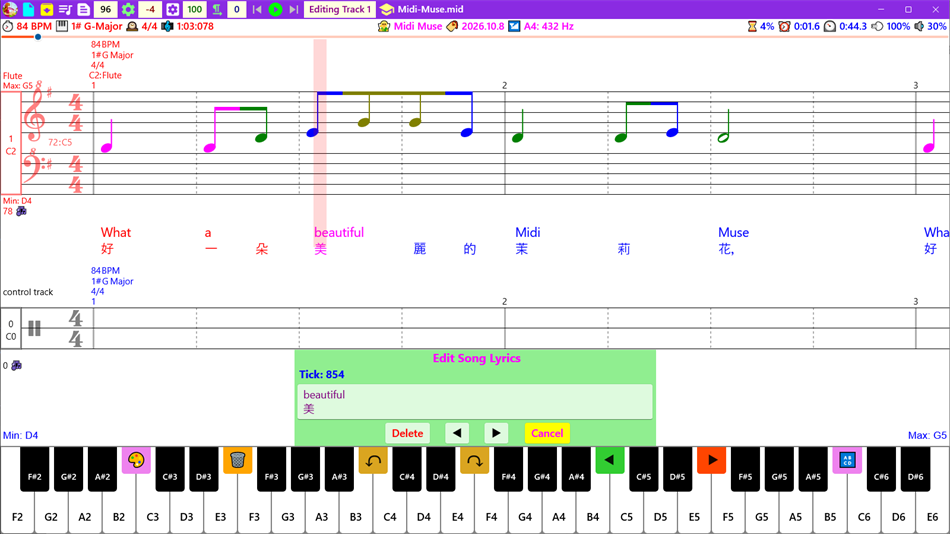Image resolution: width=950 pixels, height=534 pixels.
Task: Click the 30% speaker volume icon
Action: [x=919, y=26]
